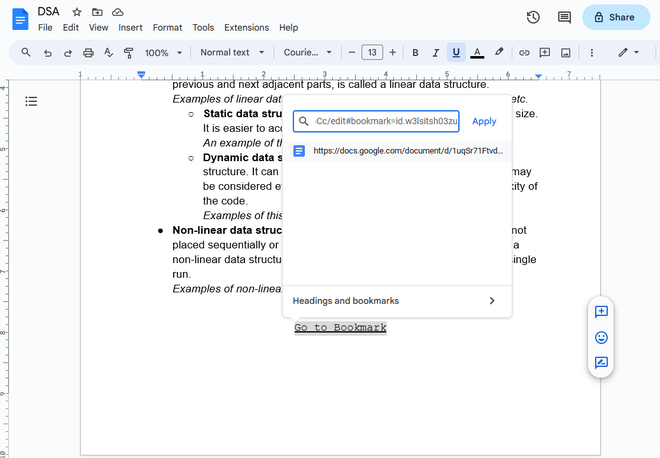Click the Go to Bookmark text

click(x=340, y=327)
